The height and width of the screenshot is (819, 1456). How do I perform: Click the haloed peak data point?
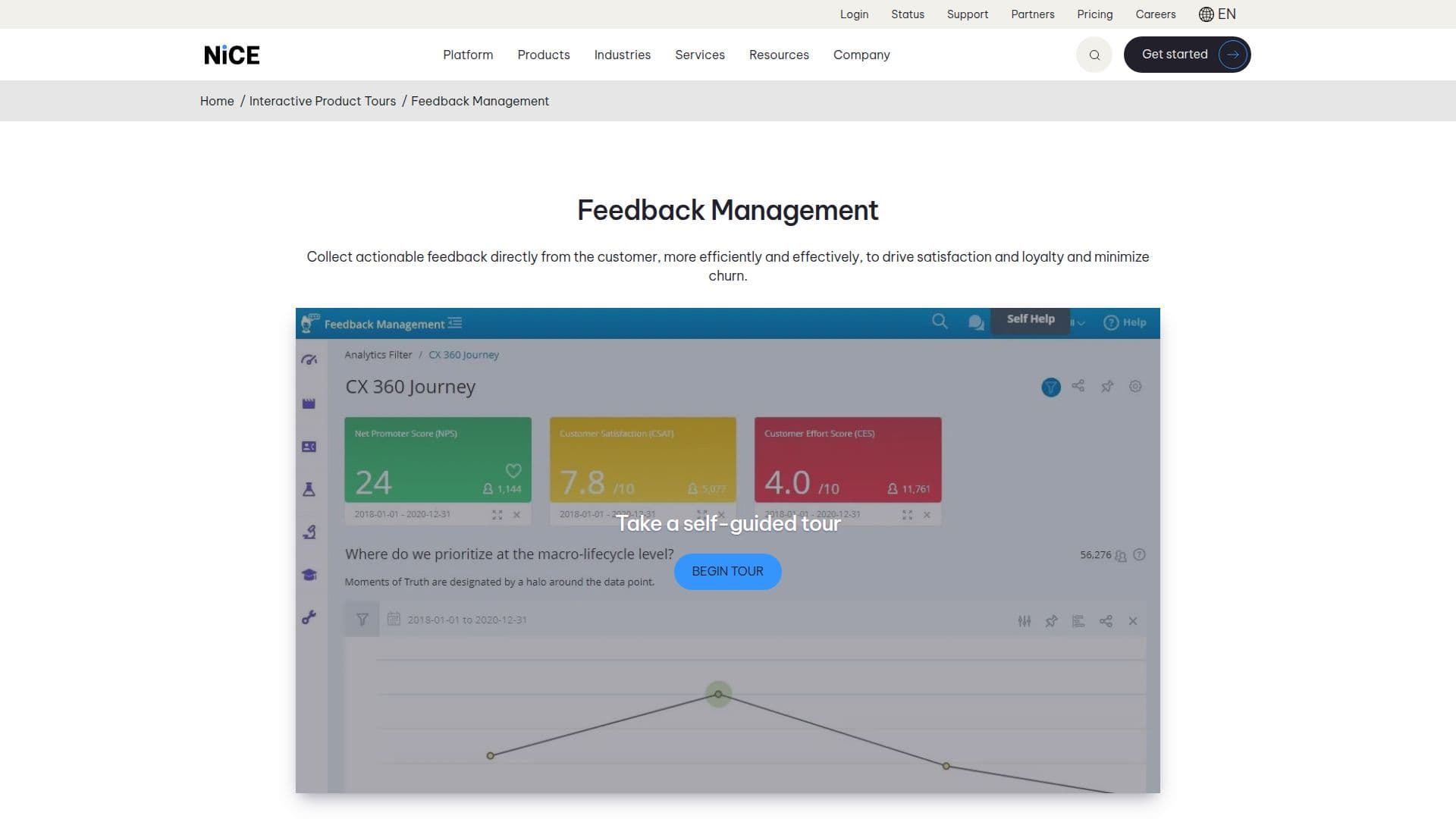point(718,694)
